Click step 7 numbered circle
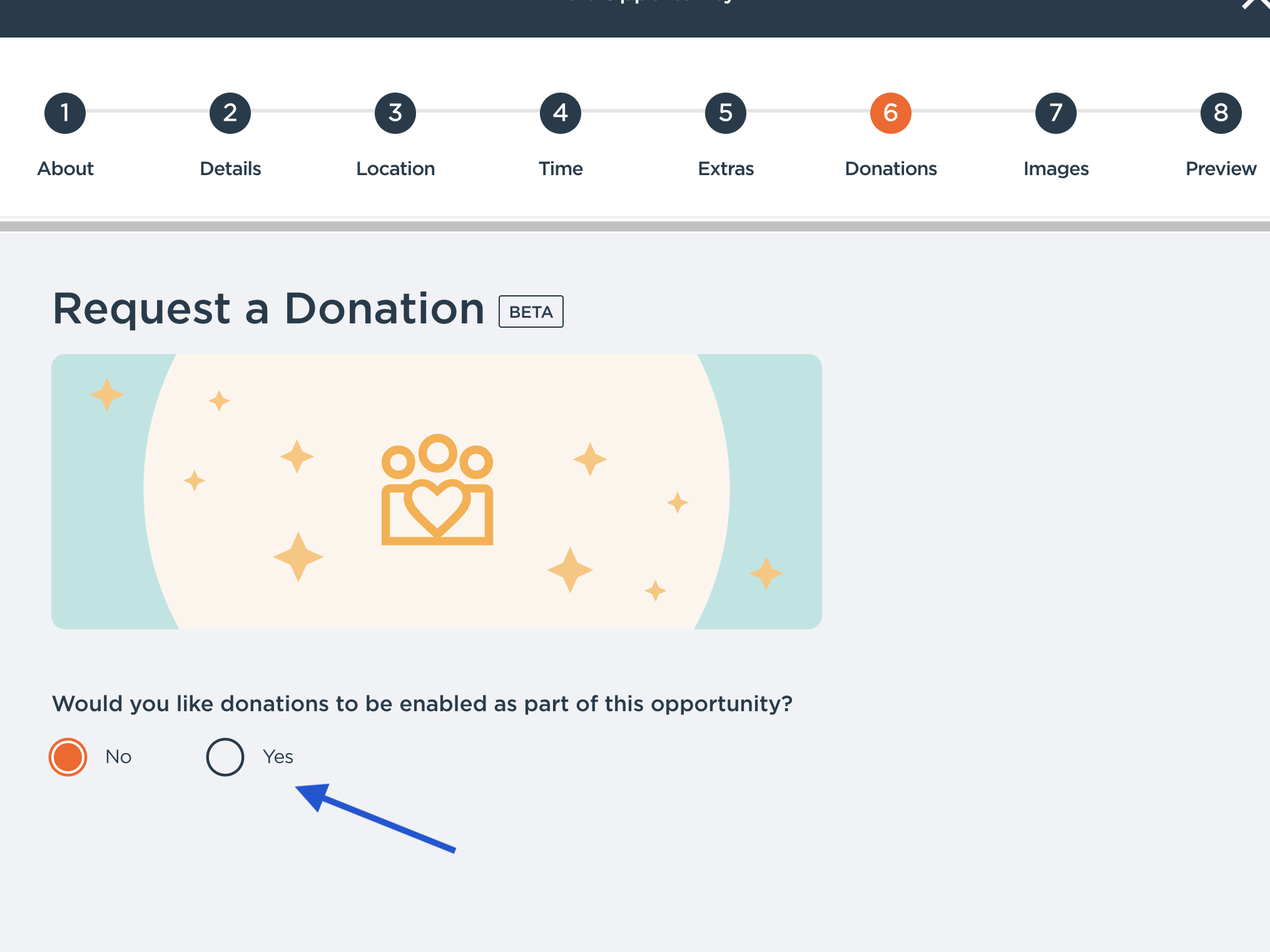This screenshot has height=952, width=1270. click(x=1056, y=113)
